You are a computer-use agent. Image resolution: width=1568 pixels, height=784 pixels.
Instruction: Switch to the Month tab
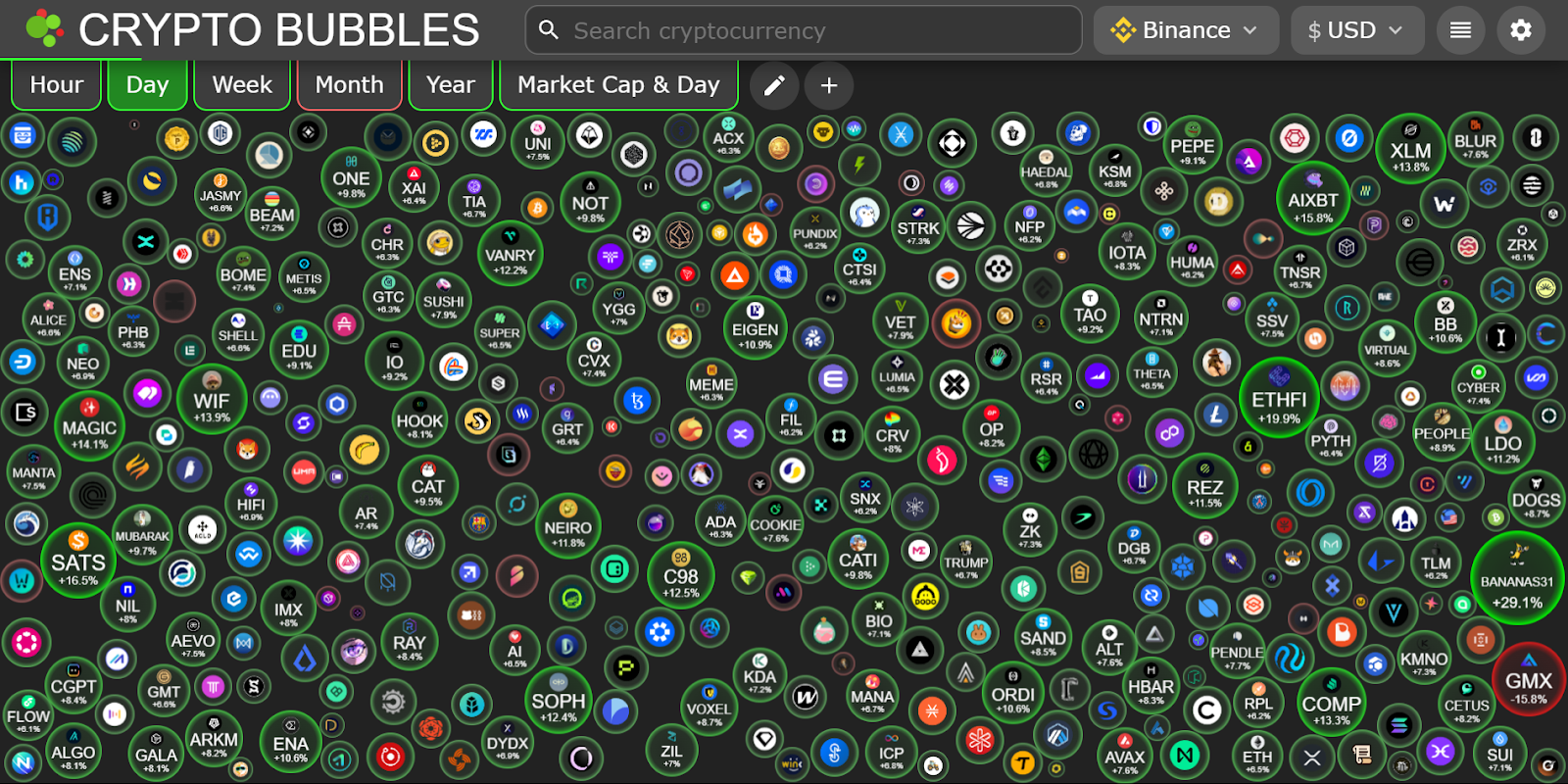click(x=349, y=85)
